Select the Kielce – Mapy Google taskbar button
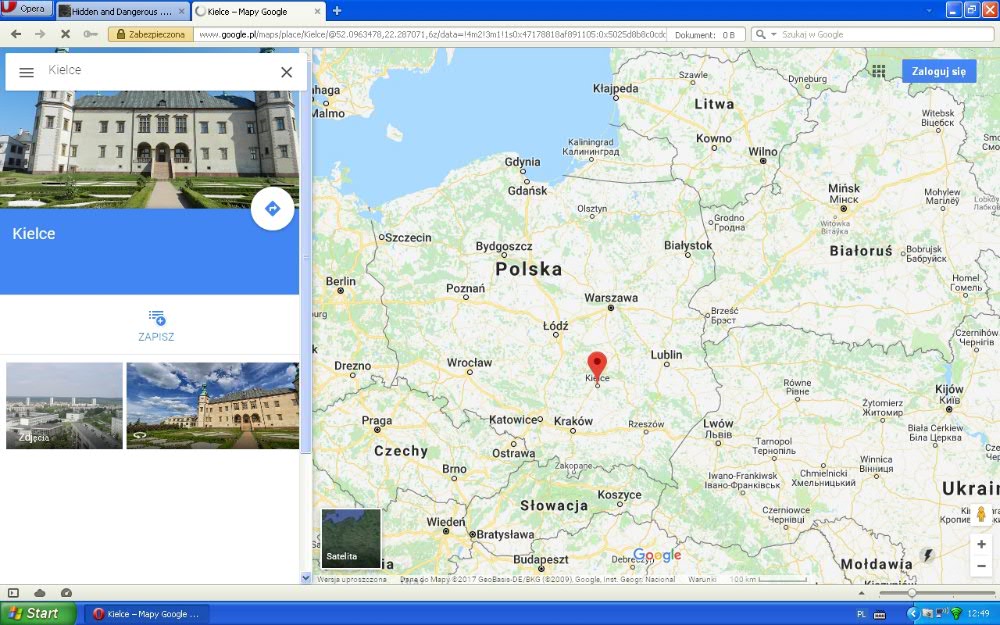Image resolution: width=1000 pixels, height=625 pixels. click(x=147, y=614)
